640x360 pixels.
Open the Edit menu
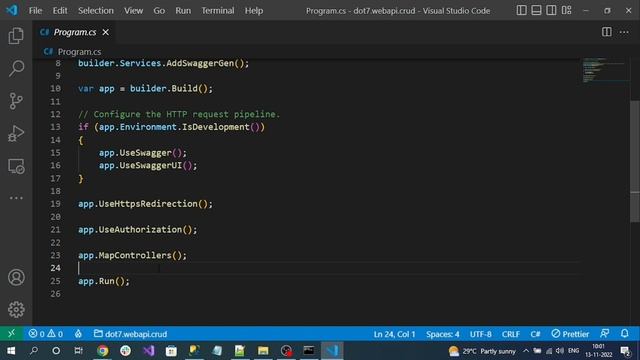point(60,11)
